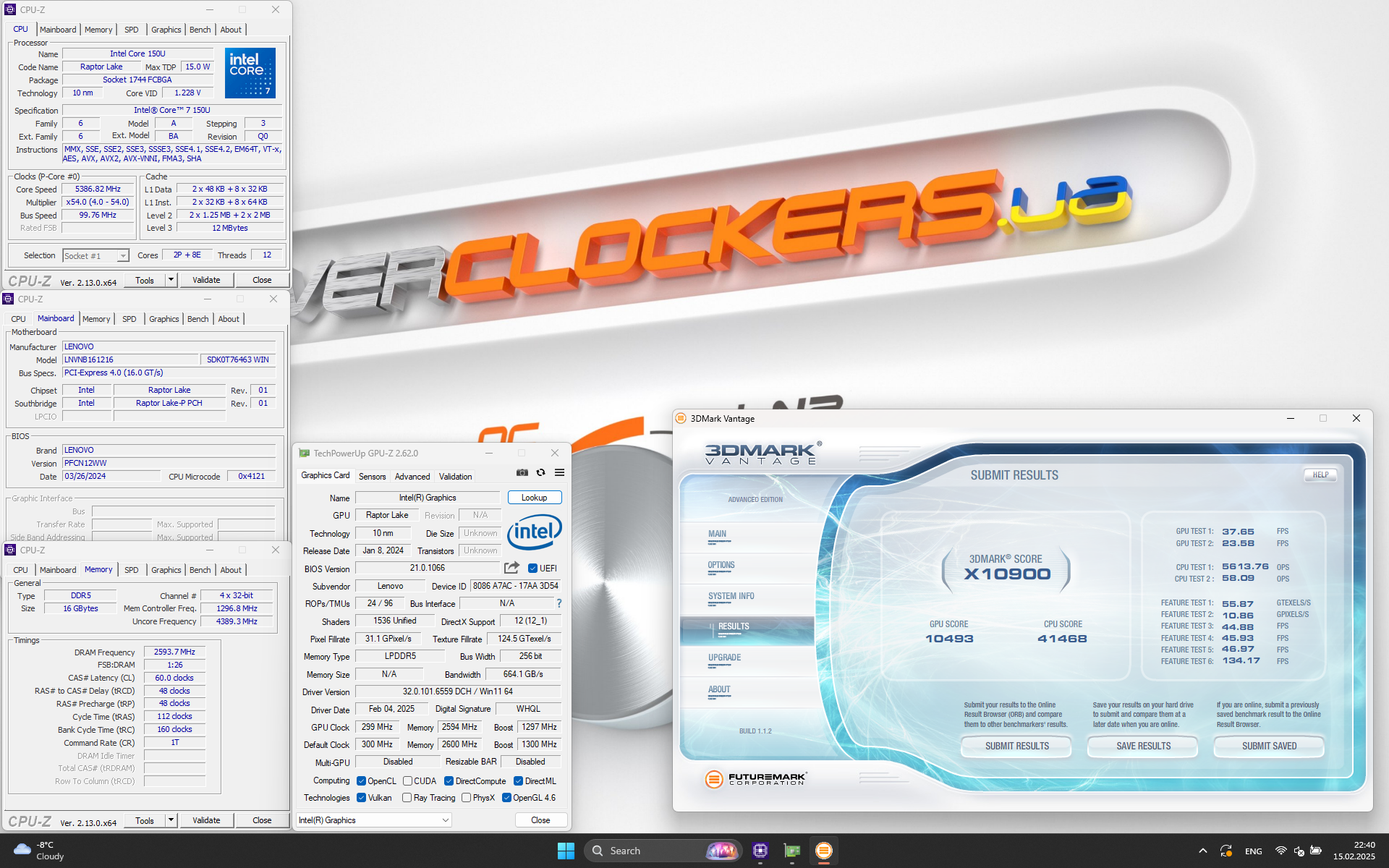Switch to Advanced tab in GPU-Z
1389x868 pixels.
pyautogui.click(x=412, y=477)
